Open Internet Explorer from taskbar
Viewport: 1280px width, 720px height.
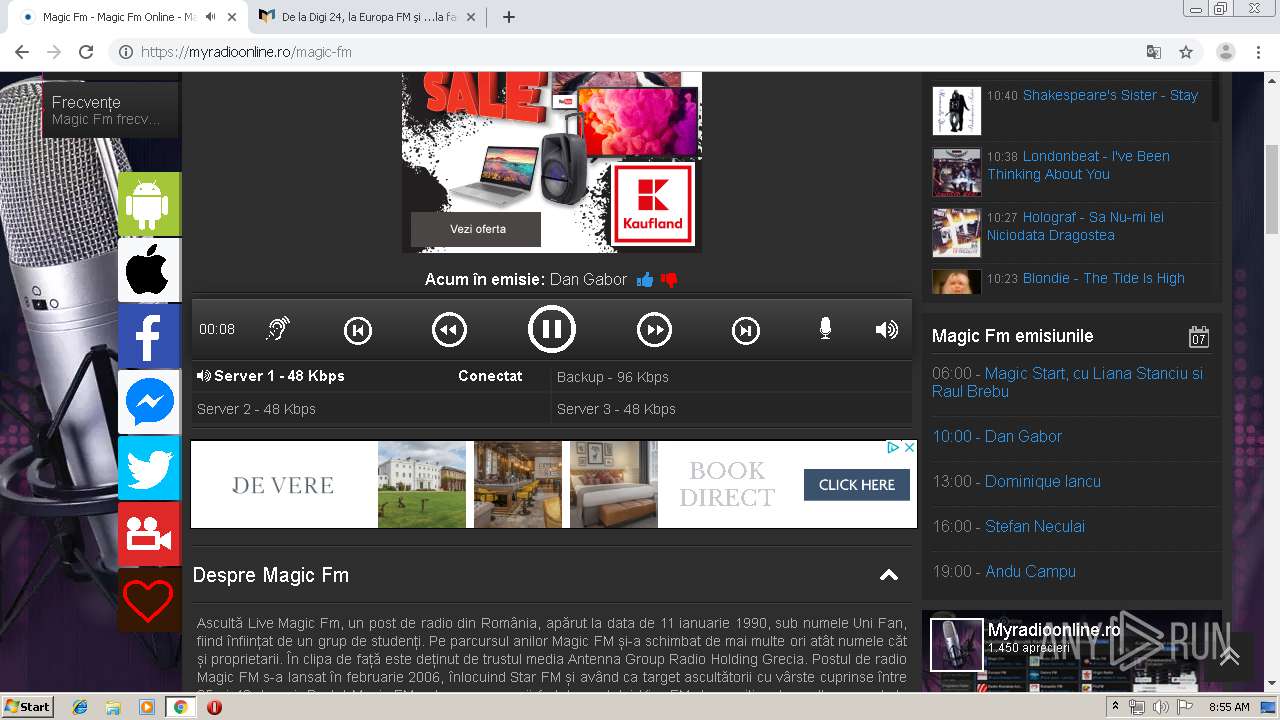[x=80, y=707]
